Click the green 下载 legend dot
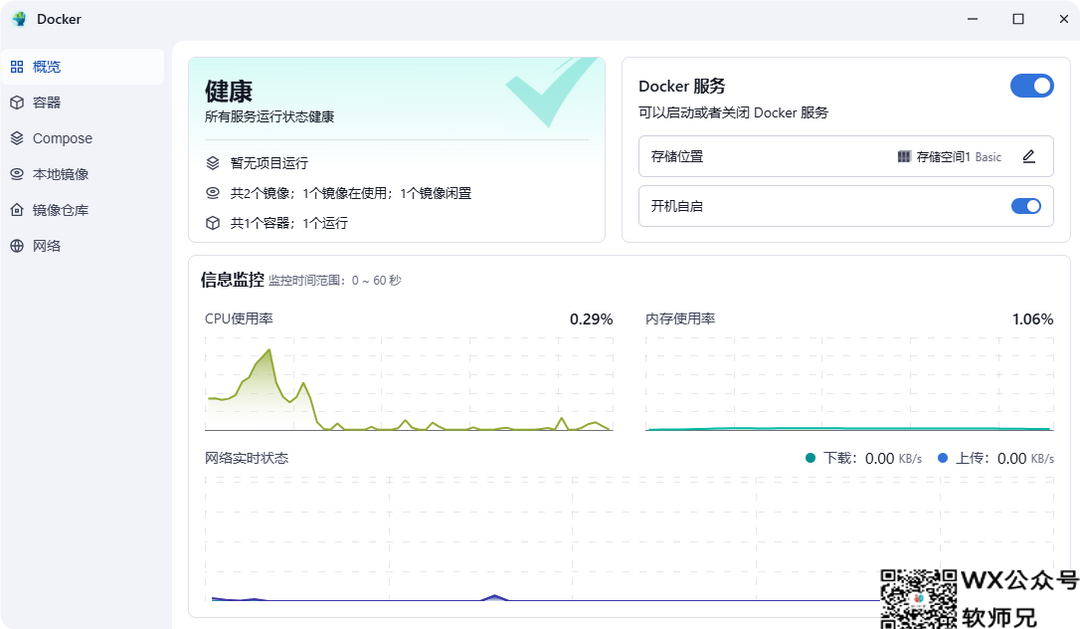 [811, 458]
